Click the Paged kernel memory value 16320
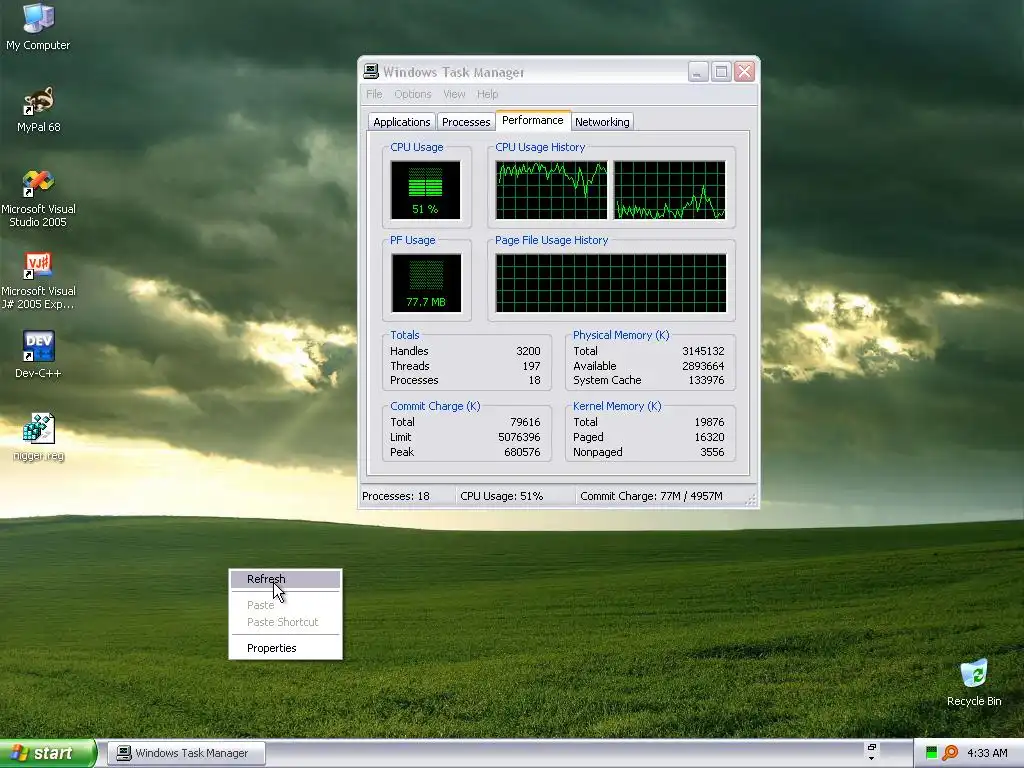Viewport: 1024px width, 768px height. click(709, 437)
